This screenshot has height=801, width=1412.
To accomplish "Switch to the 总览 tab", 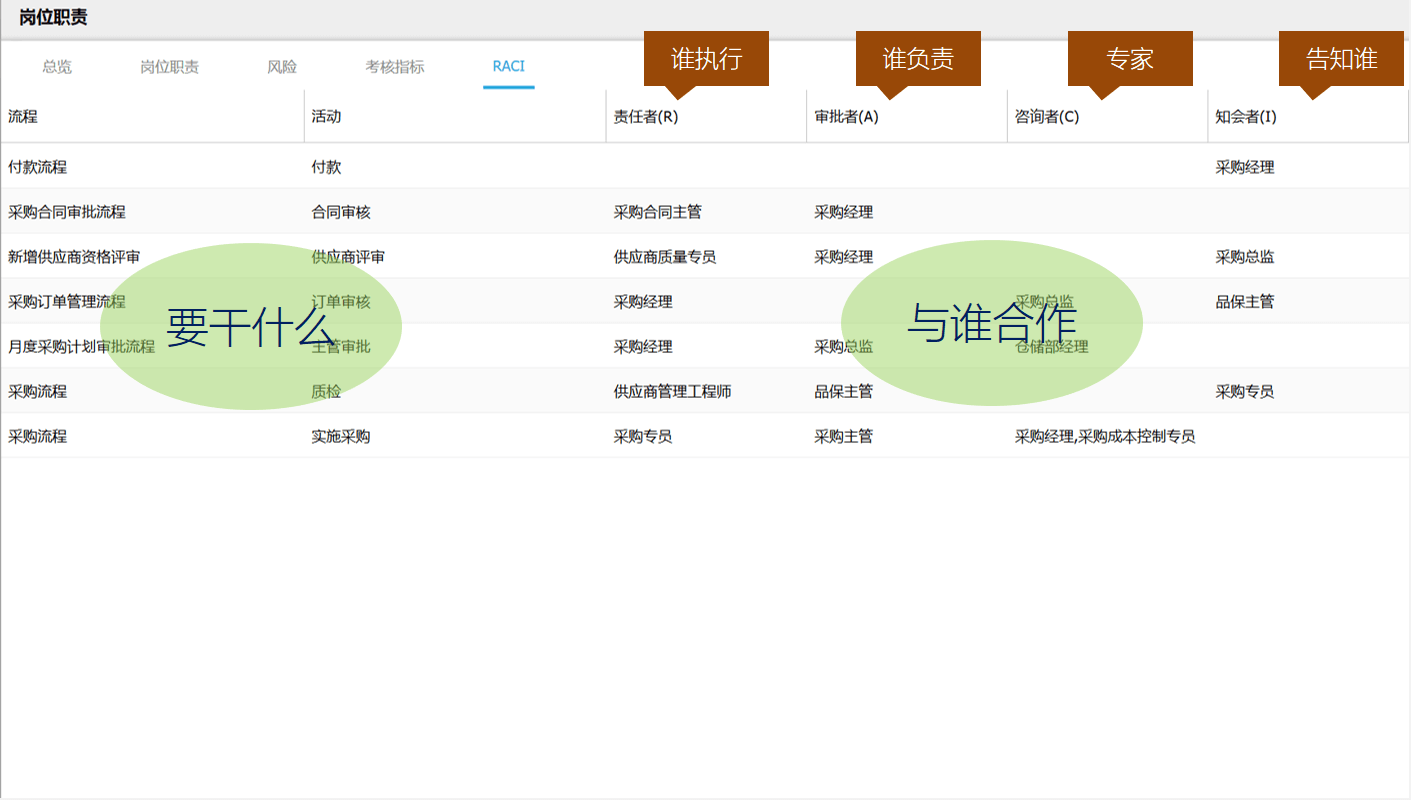I will tap(57, 67).
